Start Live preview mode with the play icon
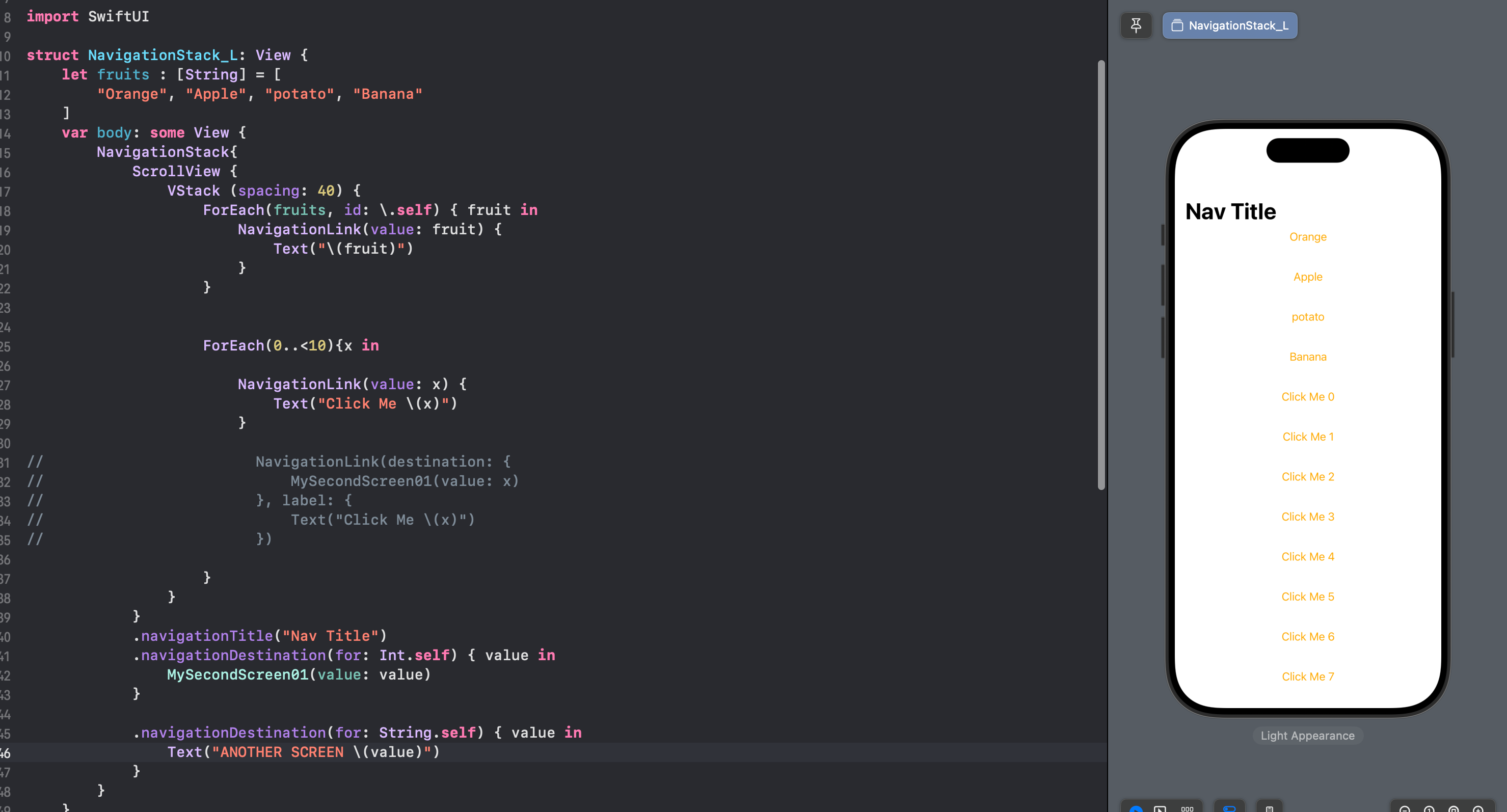Image resolution: width=1507 pixels, height=812 pixels. (x=1136, y=808)
